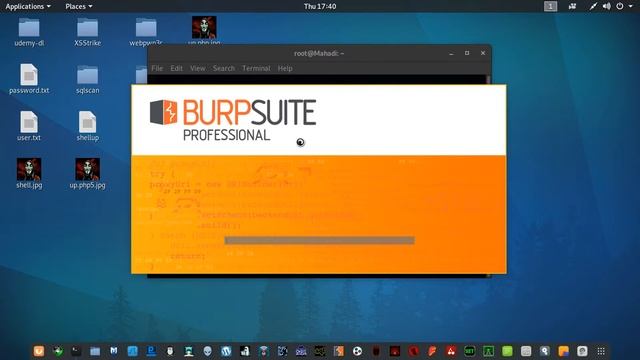Launch green SET icon in dock
Screen dimensions: 640x360
pos(469,351)
